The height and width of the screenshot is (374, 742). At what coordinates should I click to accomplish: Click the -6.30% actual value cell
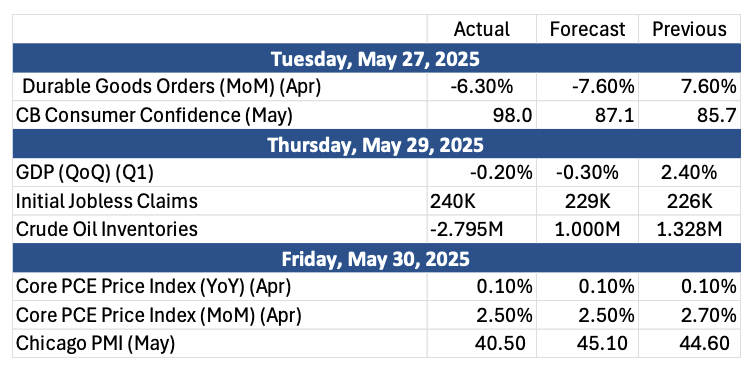click(x=482, y=87)
